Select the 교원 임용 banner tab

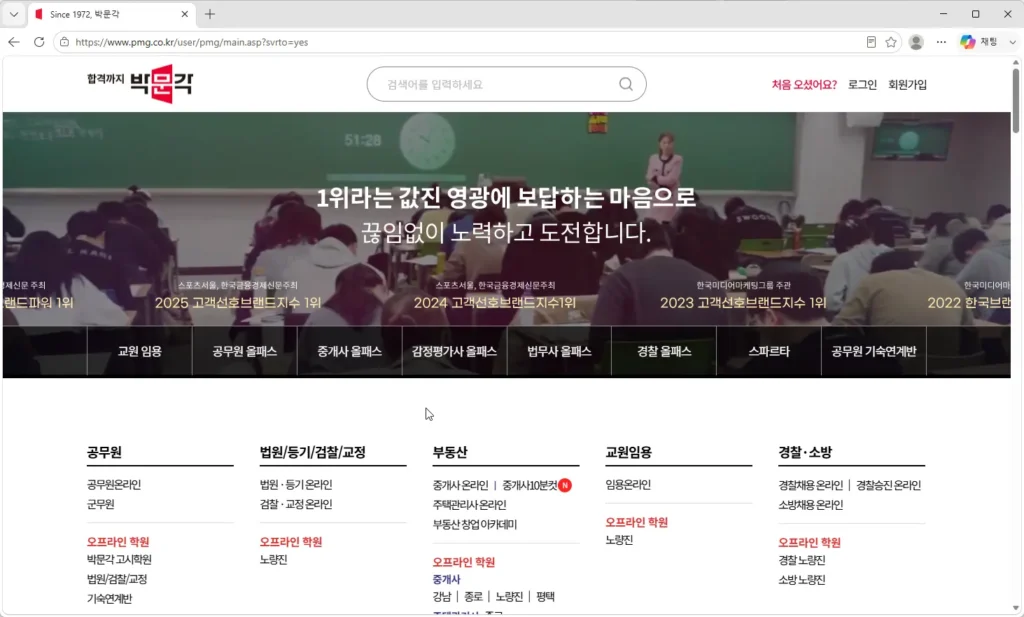[140, 351]
